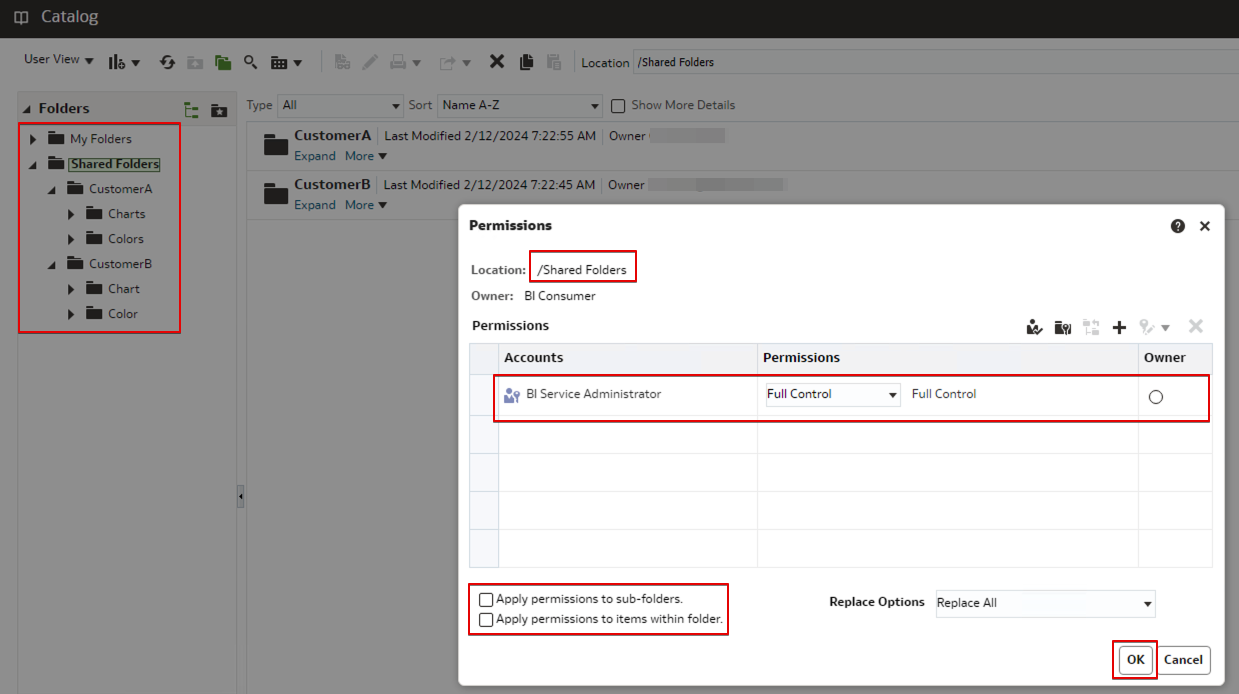Click the favorites folder star icon in Folders pane
This screenshot has height=694, width=1239.
coord(219,109)
